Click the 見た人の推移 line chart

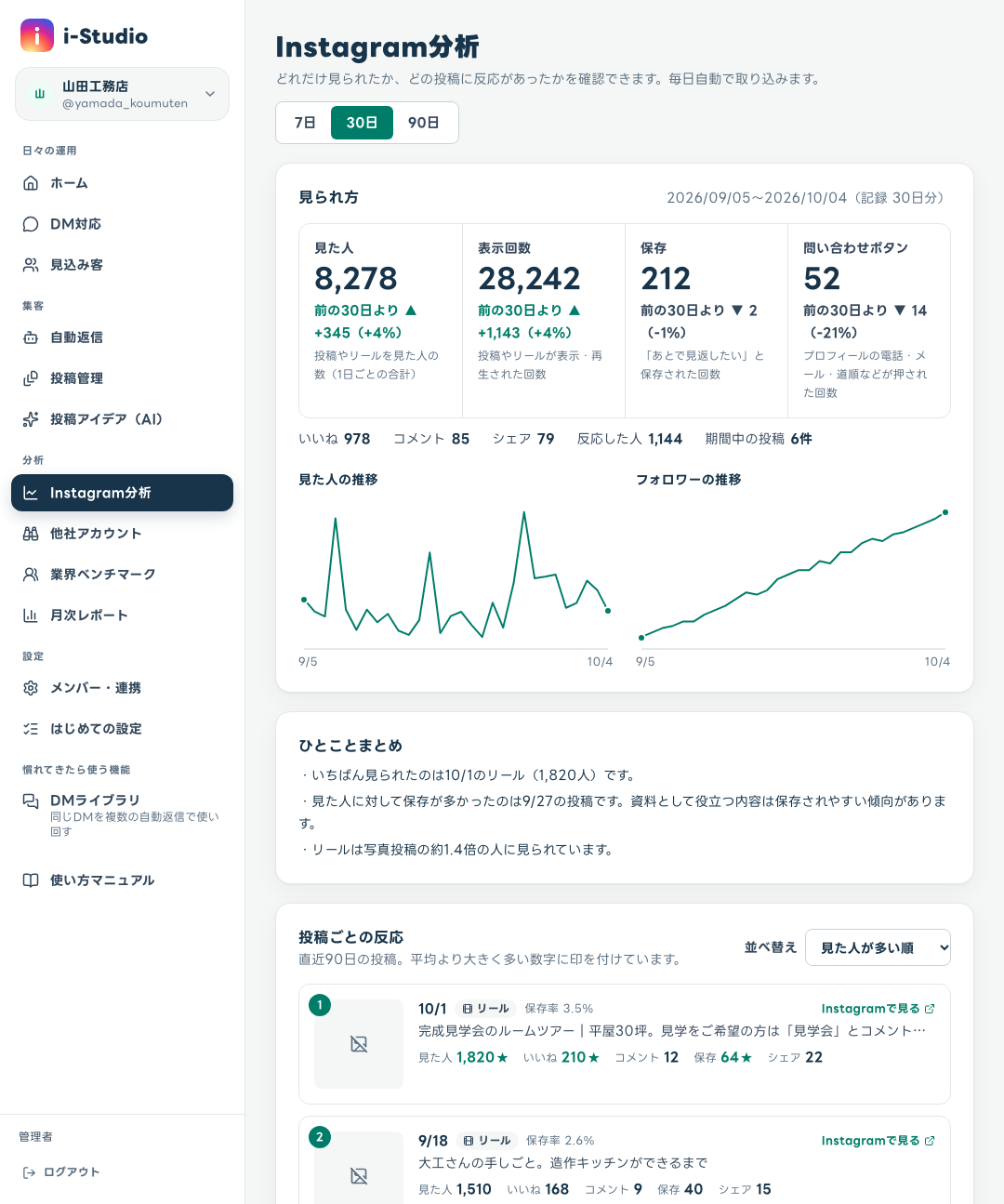[x=456, y=578]
